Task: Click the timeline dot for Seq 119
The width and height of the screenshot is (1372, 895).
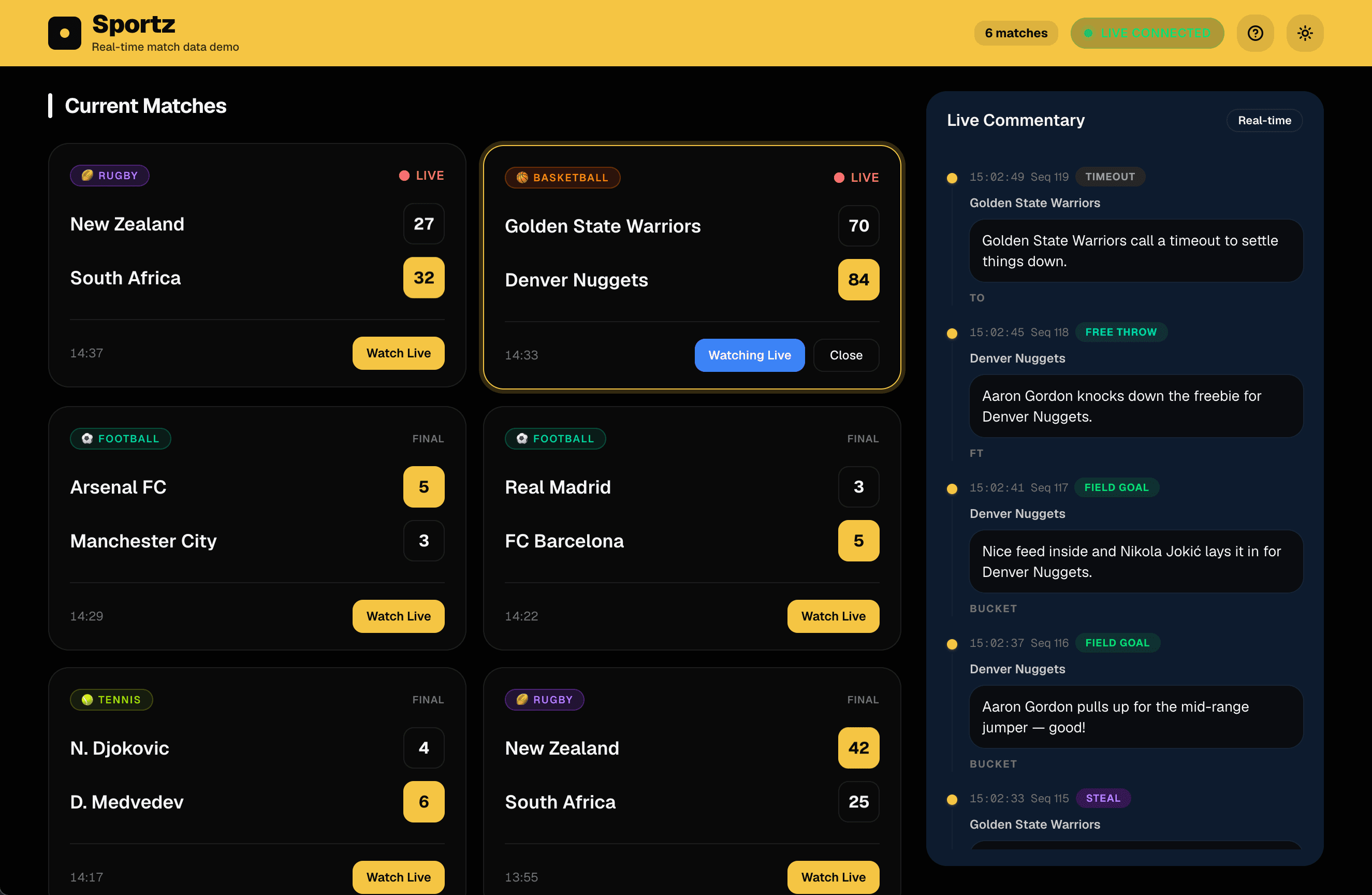Action: tap(952, 178)
